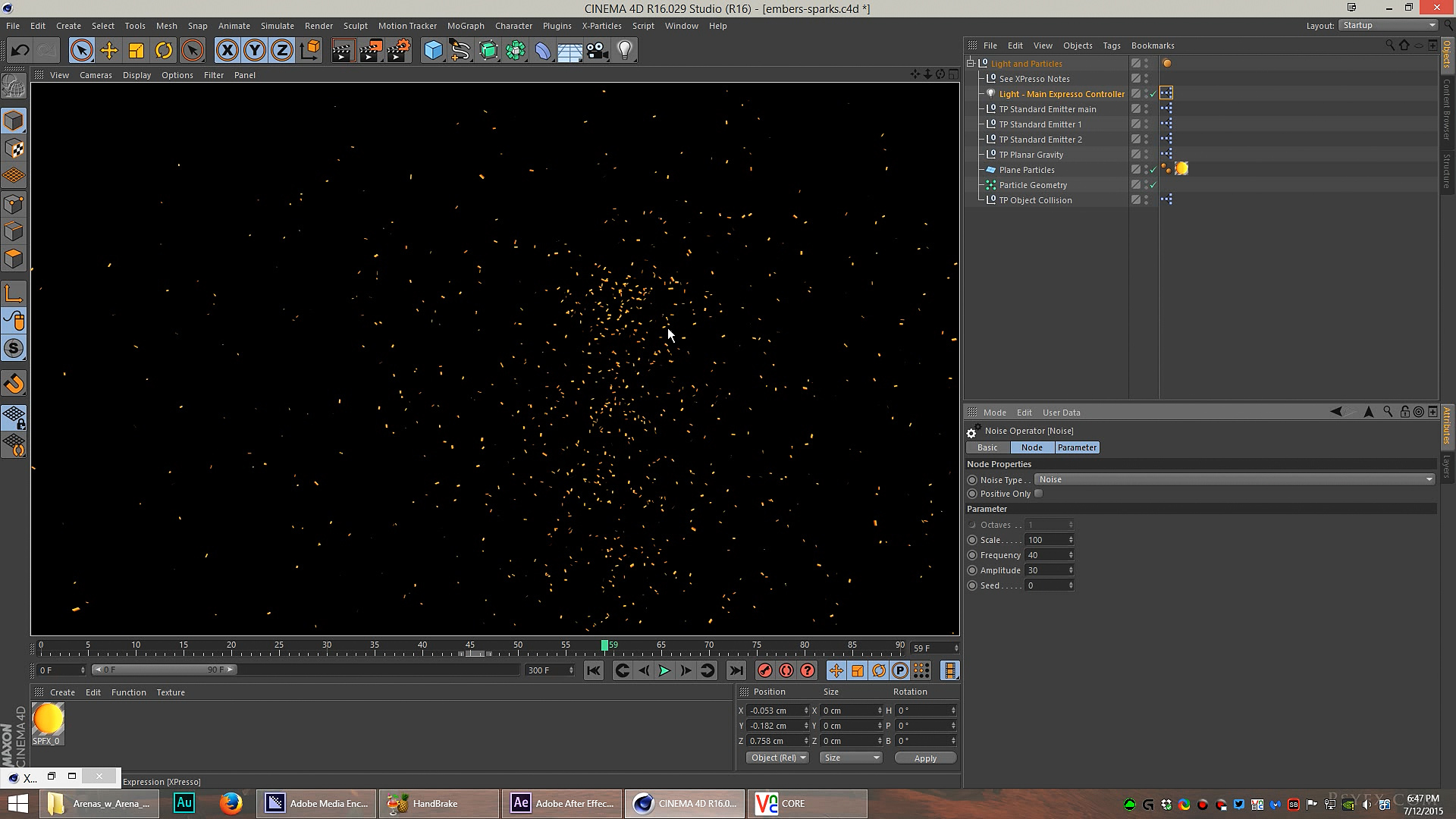Open the Noise Type dropdown
Viewport: 1456px width, 819px height.
(x=1234, y=479)
